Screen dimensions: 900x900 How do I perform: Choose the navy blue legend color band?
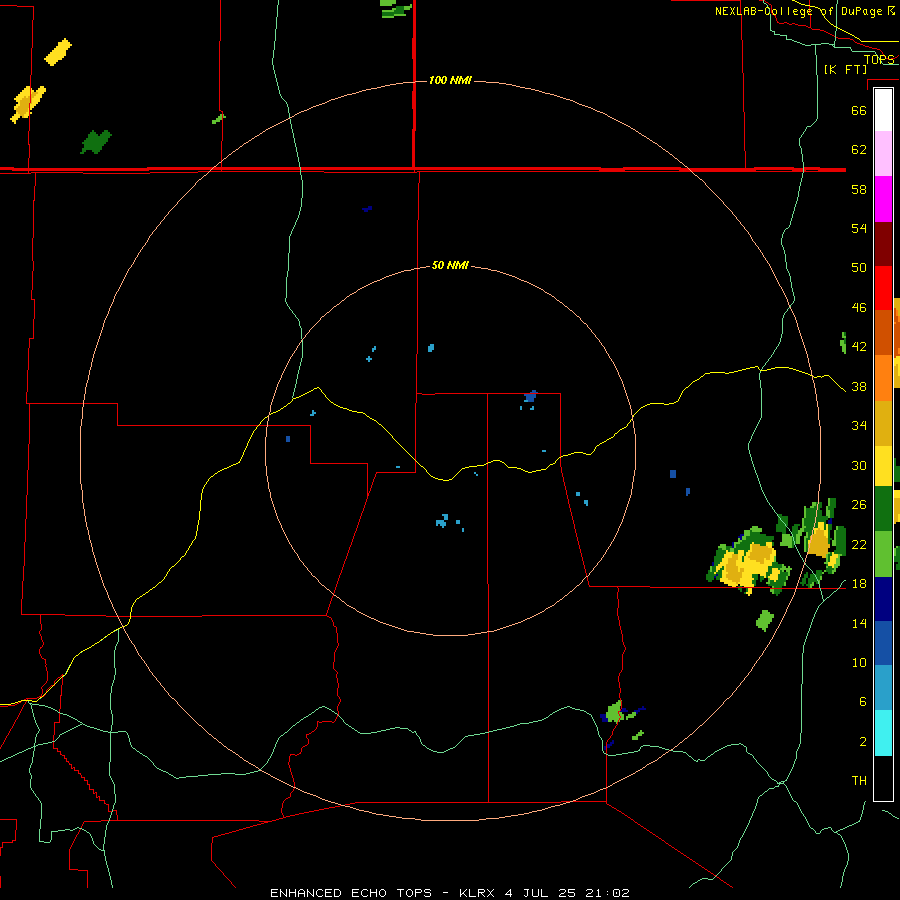coord(883,599)
